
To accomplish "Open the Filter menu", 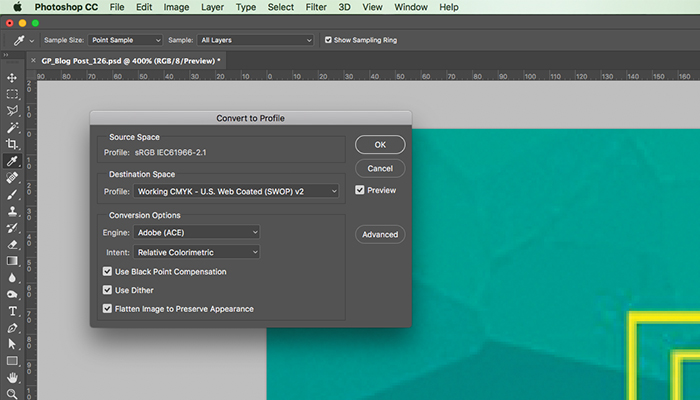I will [316, 7].
